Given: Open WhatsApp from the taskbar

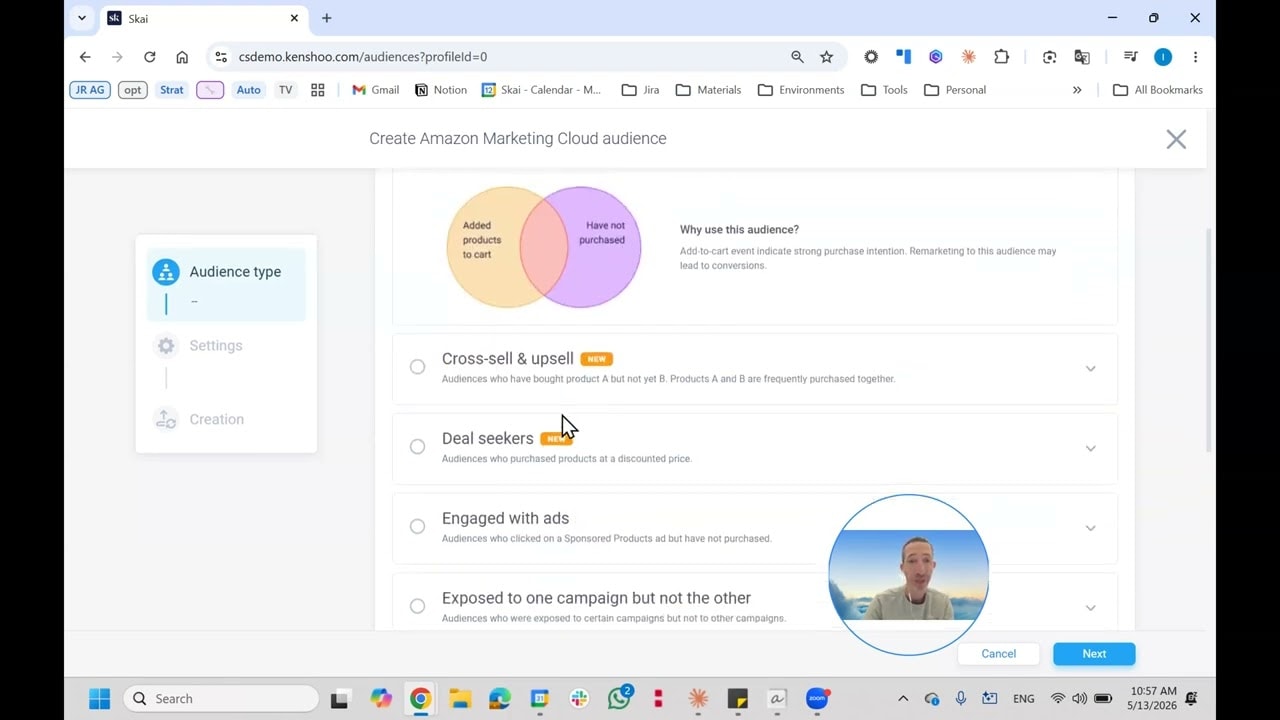Looking at the screenshot, I should pyautogui.click(x=619, y=699).
